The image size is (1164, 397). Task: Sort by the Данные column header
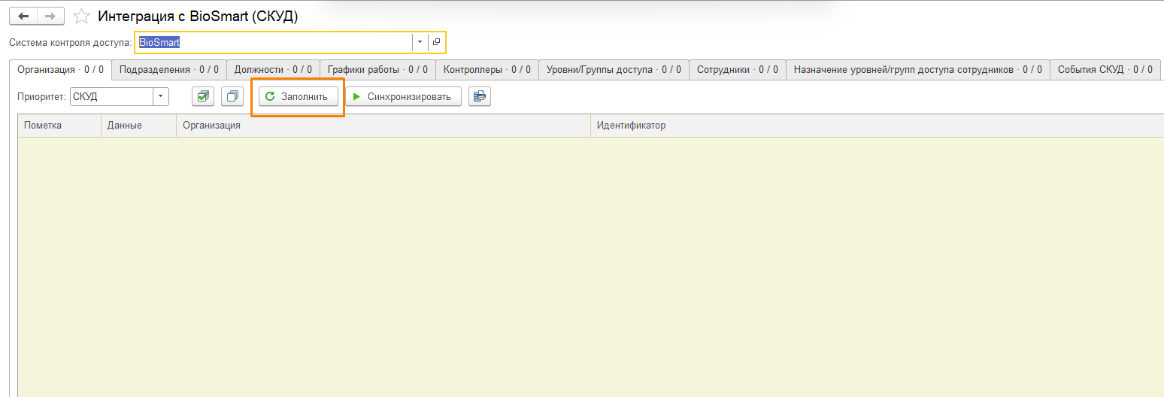(138, 125)
